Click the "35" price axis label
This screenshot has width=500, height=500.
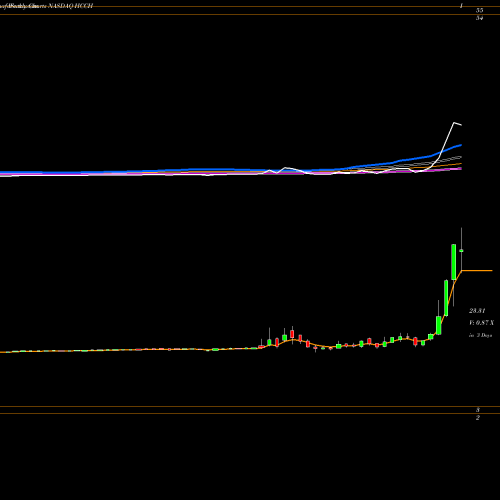(x=479, y=10)
